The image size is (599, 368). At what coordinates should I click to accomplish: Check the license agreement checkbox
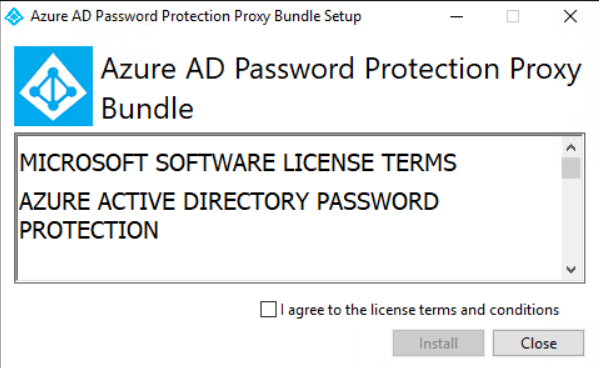point(268,309)
